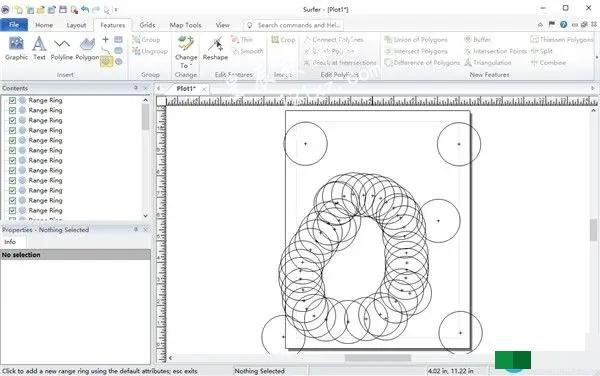The height and width of the screenshot is (376, 600).
Task: Click Thiessen Polygons command
Action: click(x=562, y=39)
